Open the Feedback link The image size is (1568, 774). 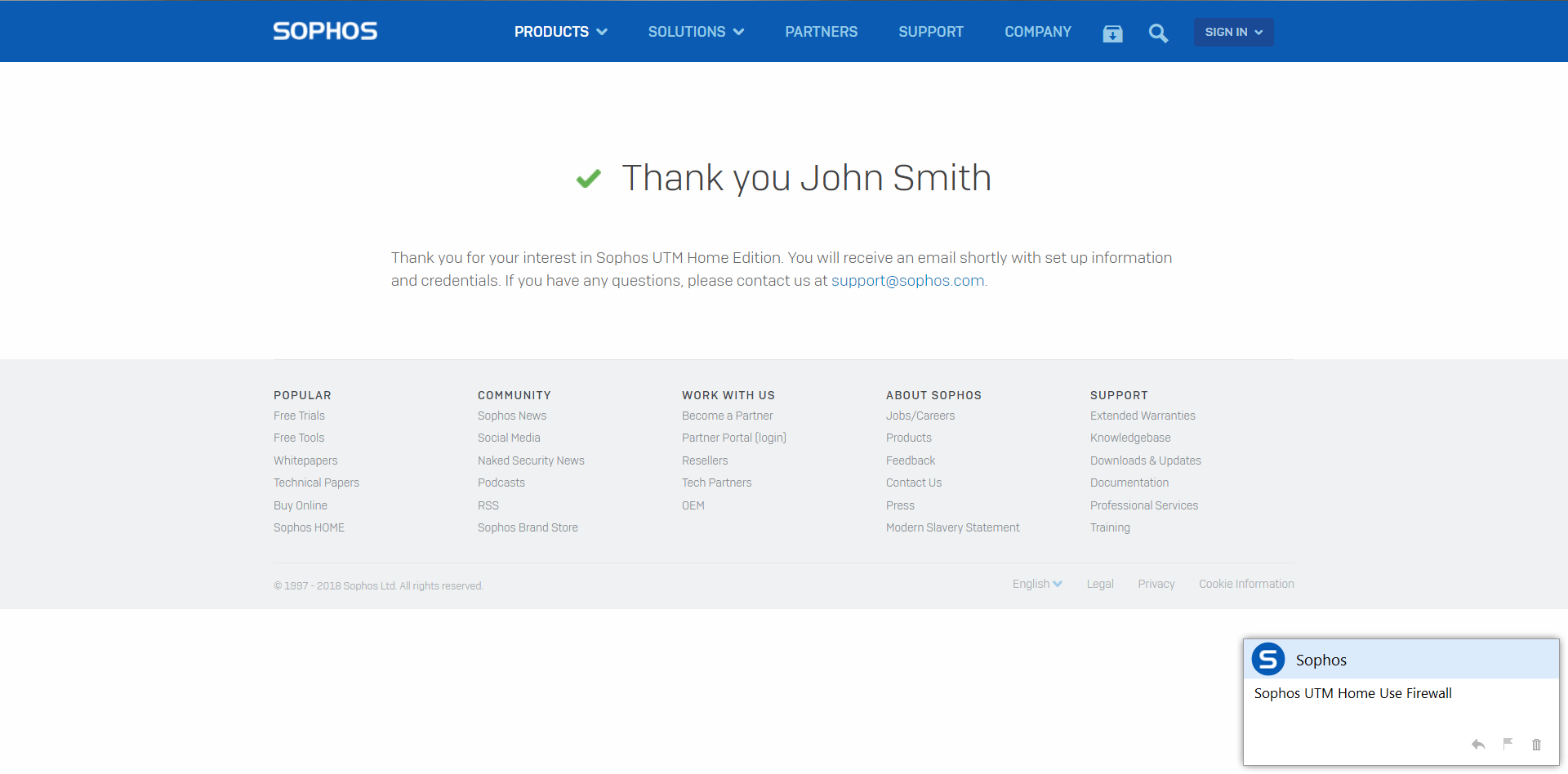click(911, 460)
